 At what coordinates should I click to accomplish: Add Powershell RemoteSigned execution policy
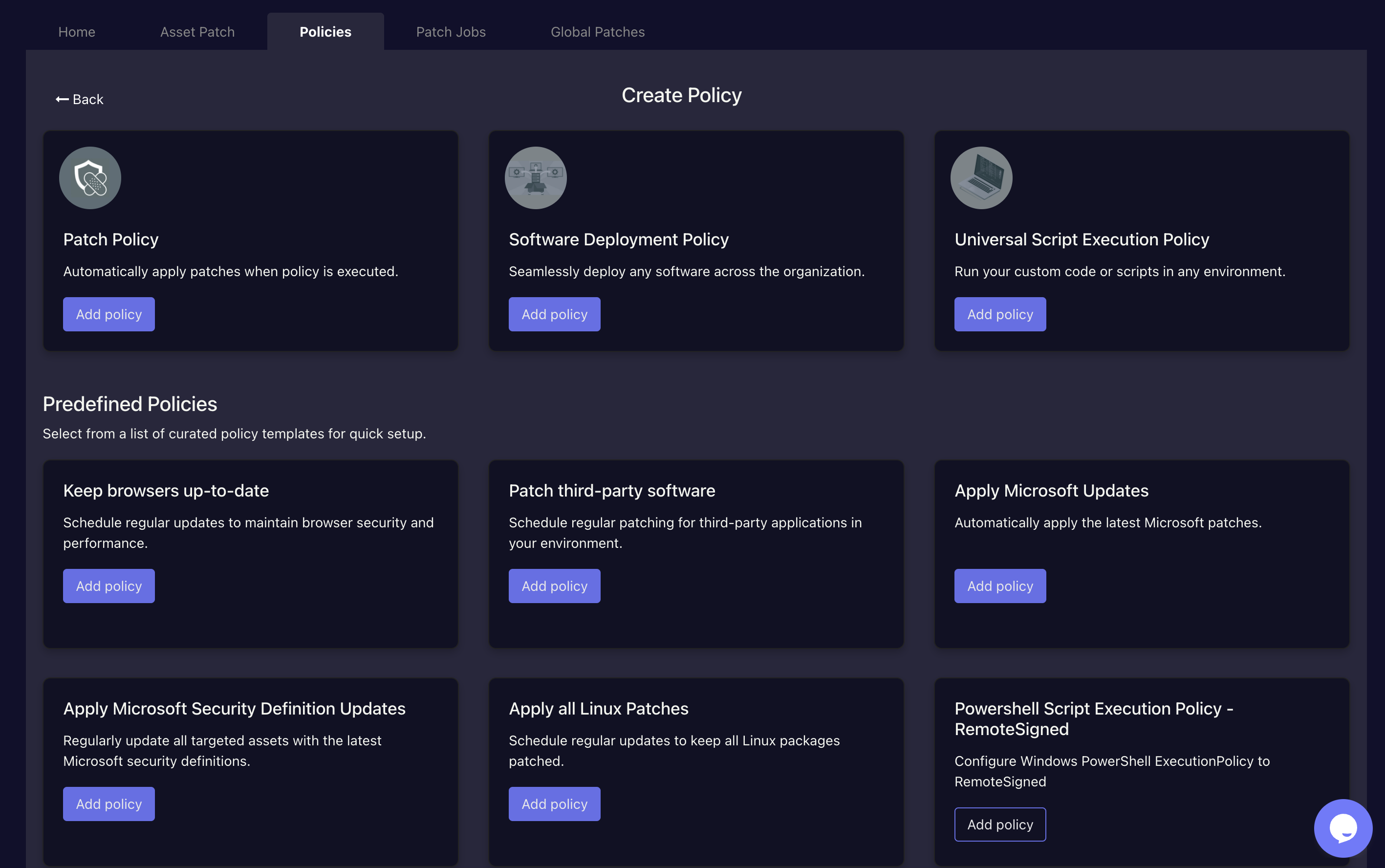click(x=1000, y=825)
